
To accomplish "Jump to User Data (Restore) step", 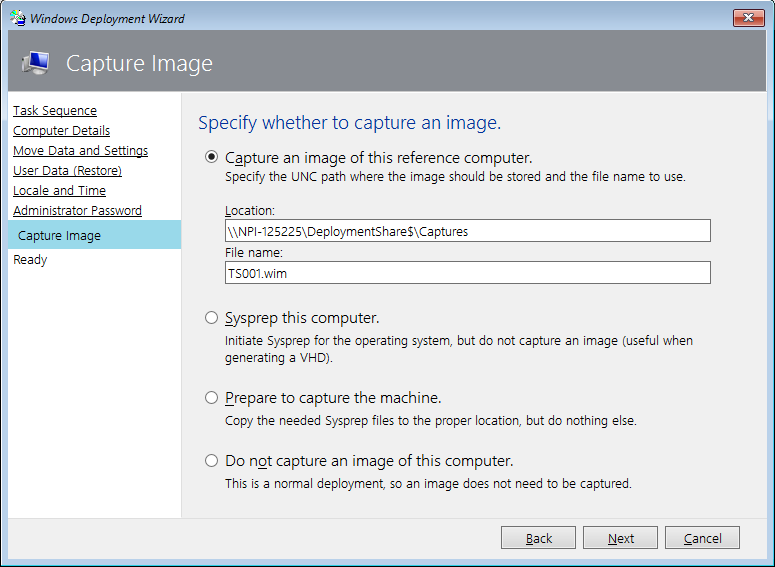I will (67, 171).
